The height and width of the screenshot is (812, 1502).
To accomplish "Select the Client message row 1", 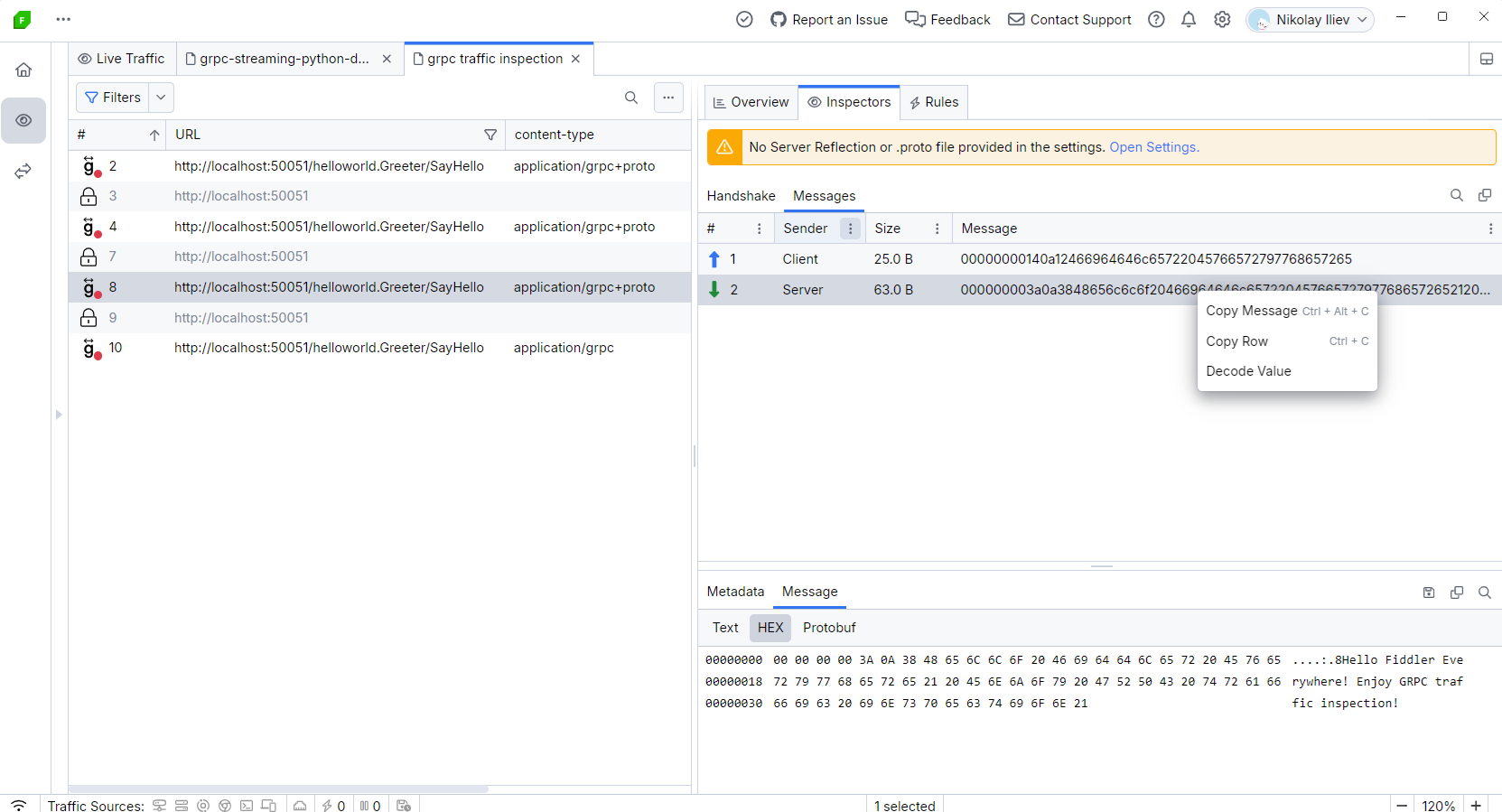I will (x=1100, y=259).
